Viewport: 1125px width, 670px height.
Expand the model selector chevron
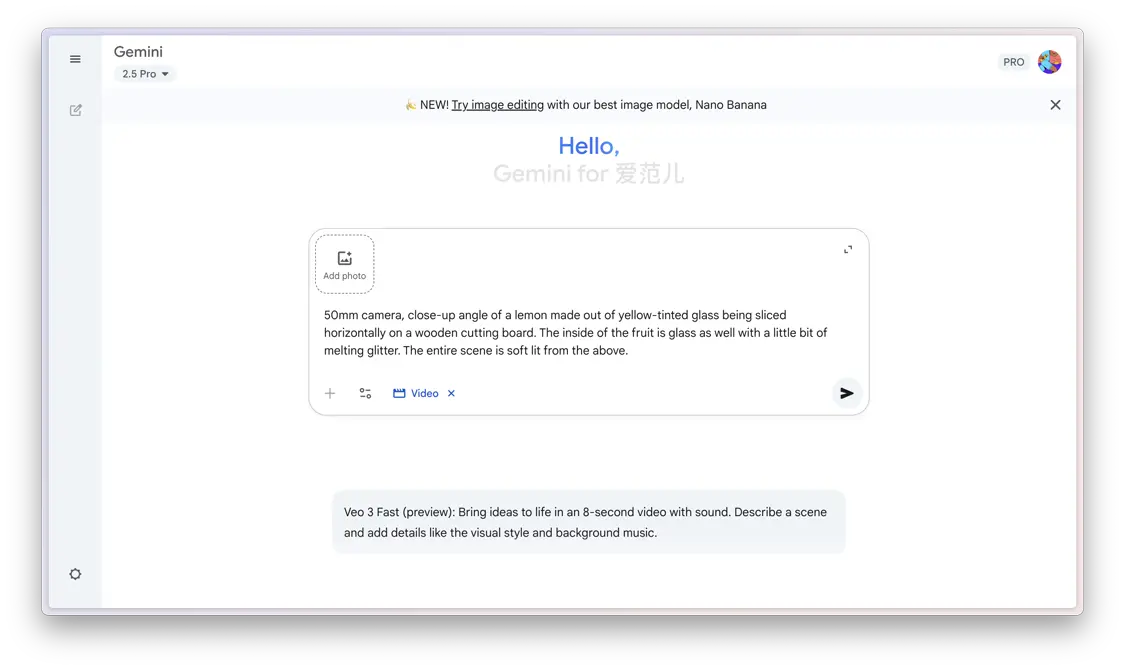pos(166,73)
